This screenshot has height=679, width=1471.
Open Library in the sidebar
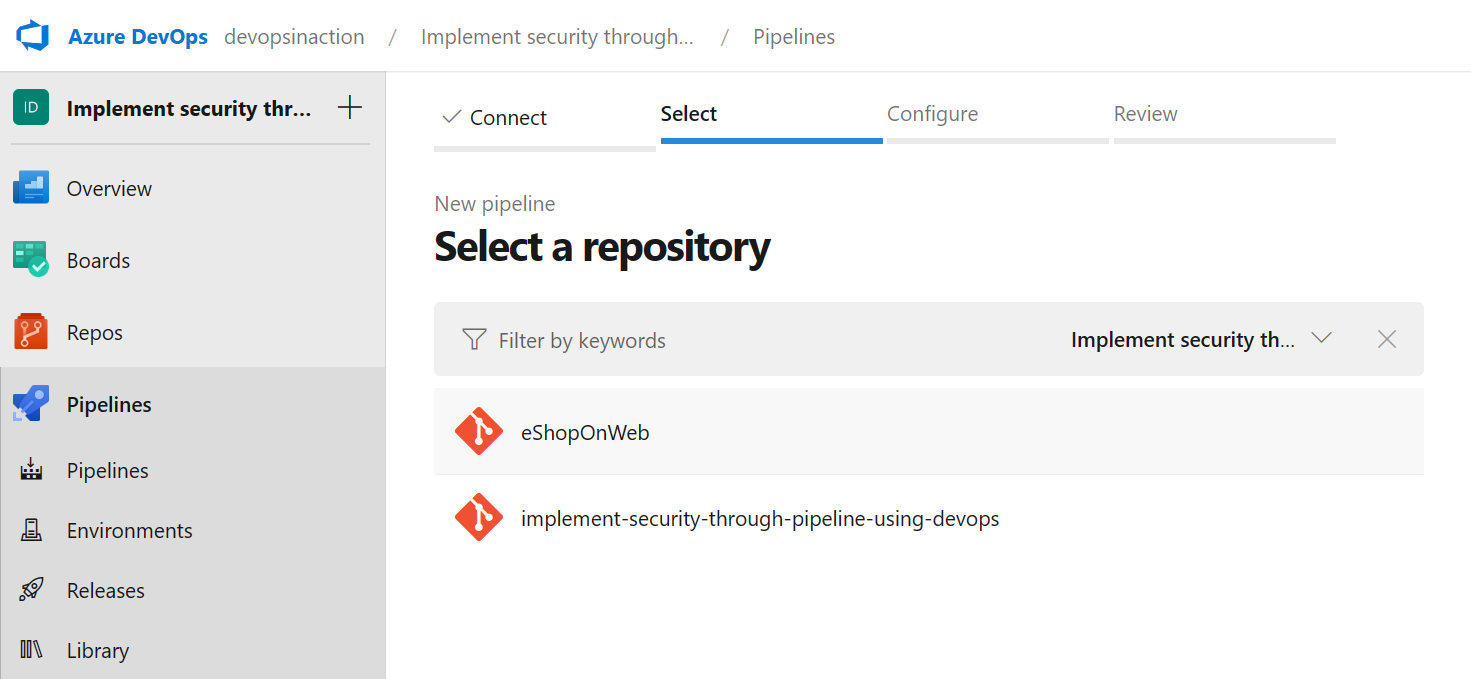(98, 650)
